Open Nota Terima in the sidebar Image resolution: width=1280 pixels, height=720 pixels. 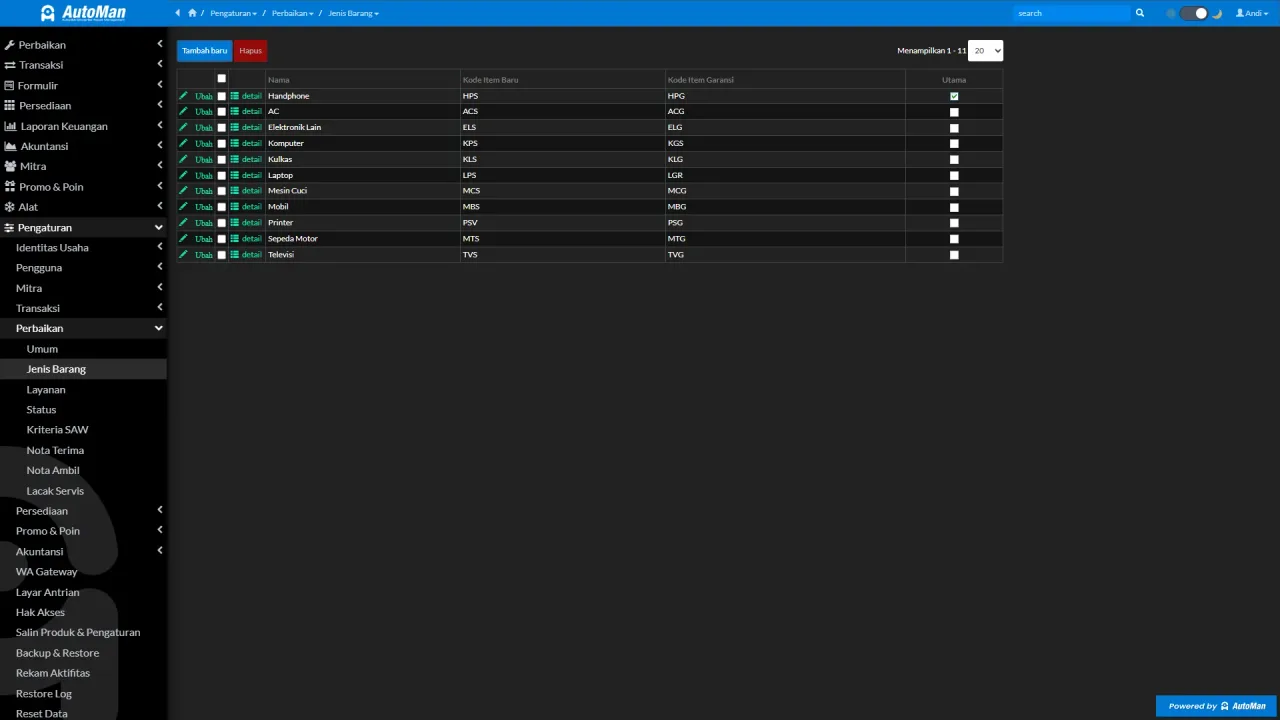(x=55, y=450)
